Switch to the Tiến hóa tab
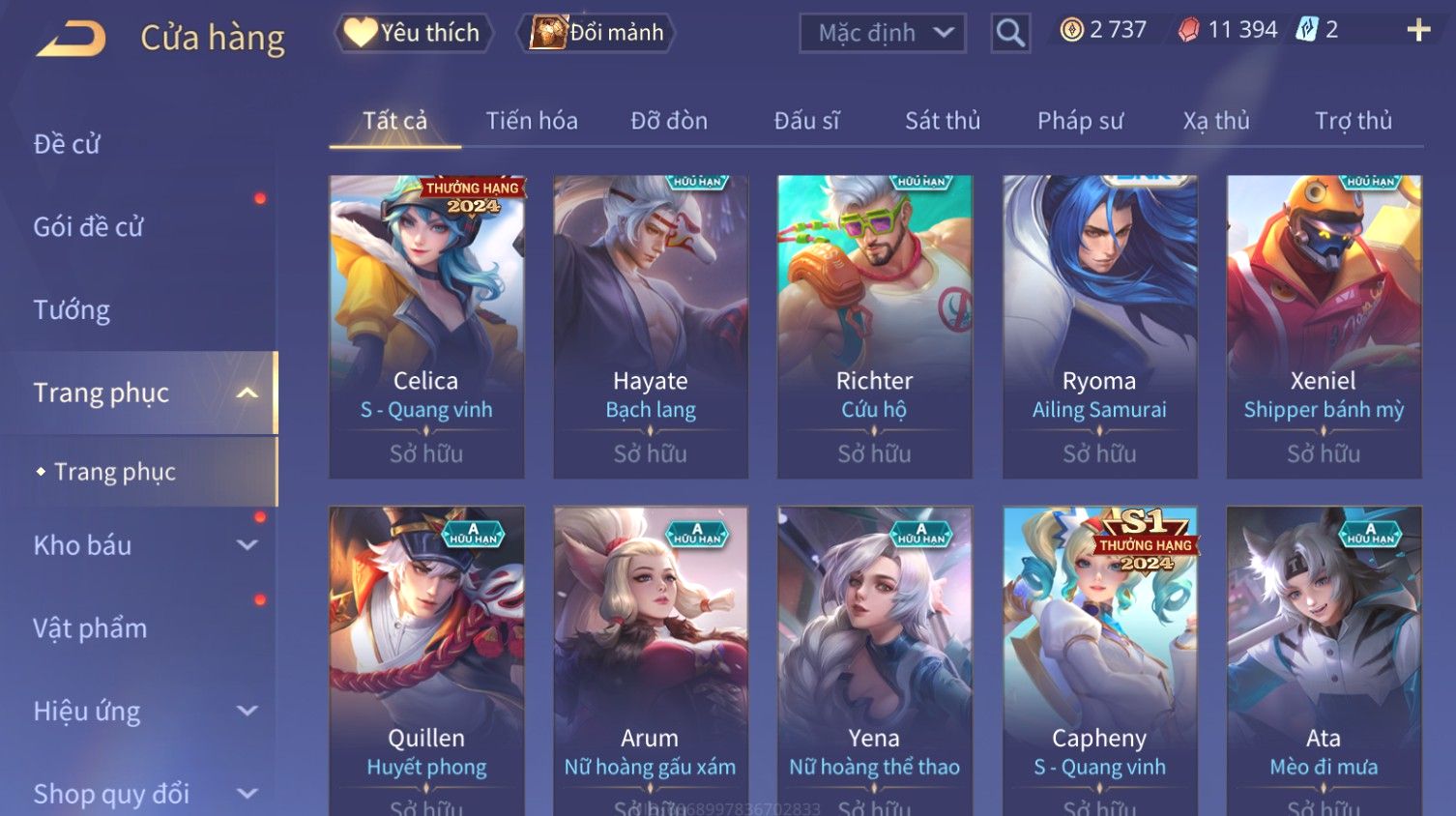Screen dimensions: 1456x816 tap(532, 121)
